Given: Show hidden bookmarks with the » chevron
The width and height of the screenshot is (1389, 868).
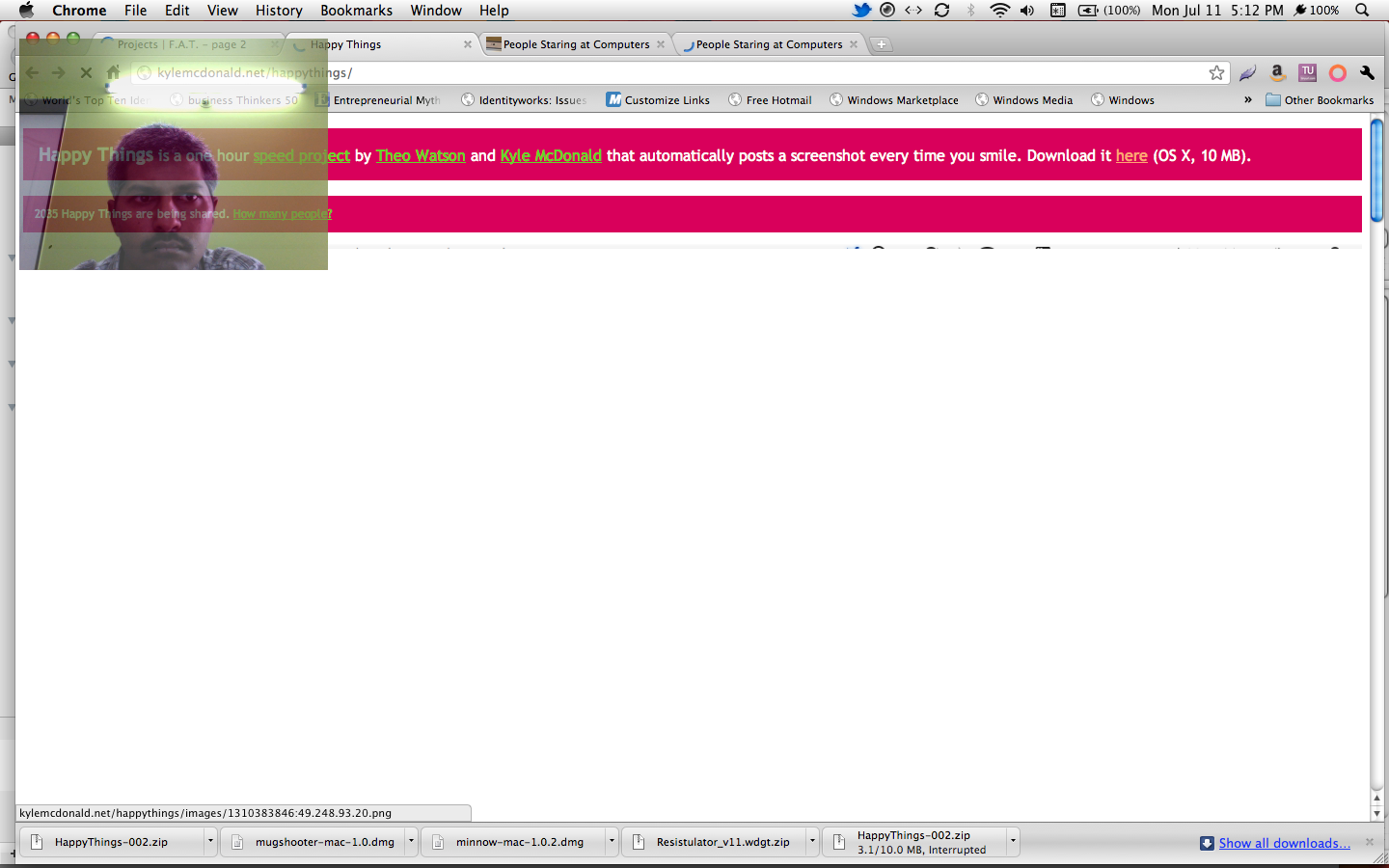Looking at the screenshot, I should click(x=1247, y=99).
